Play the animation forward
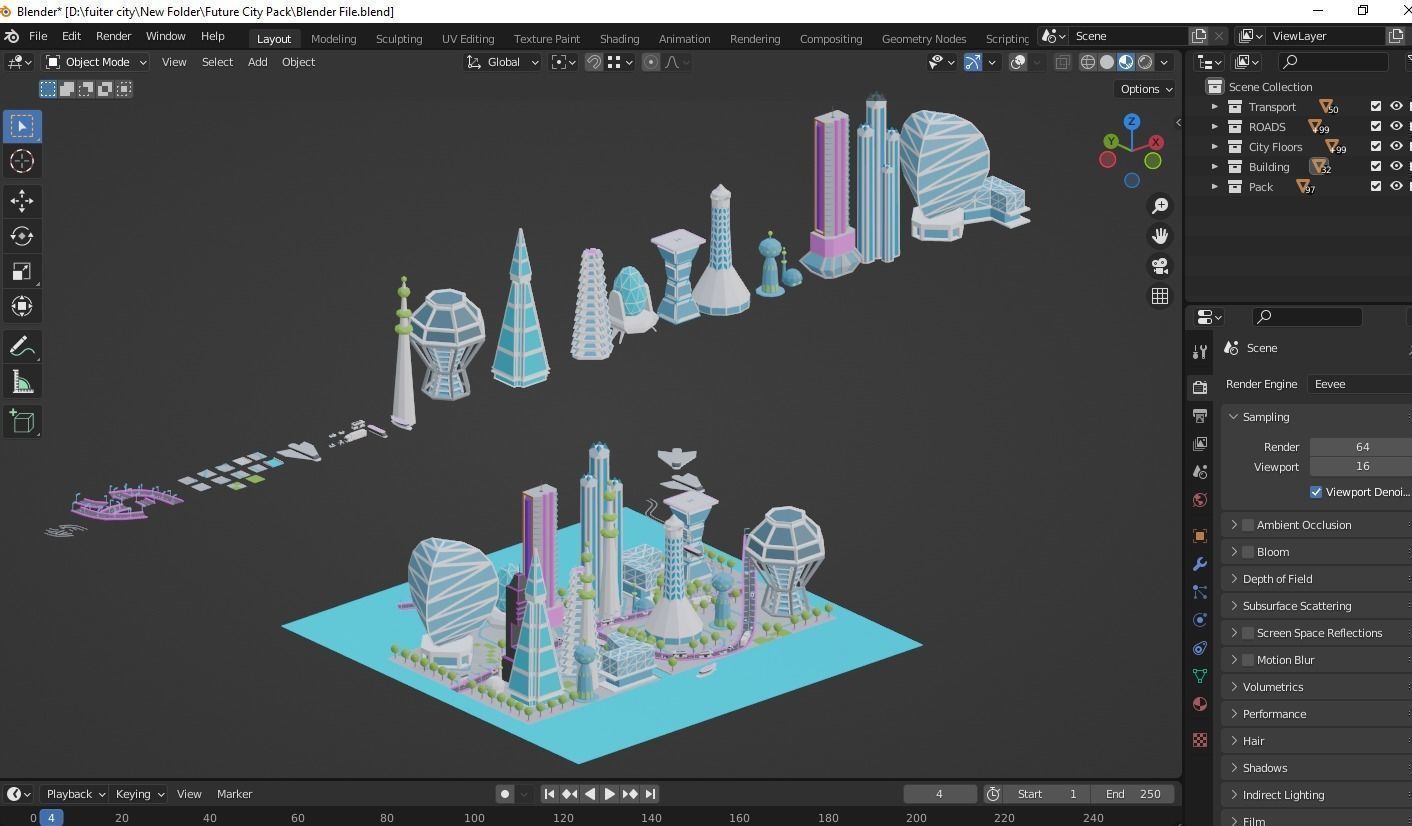This screenshot has width=1412, height=826. 609,794
